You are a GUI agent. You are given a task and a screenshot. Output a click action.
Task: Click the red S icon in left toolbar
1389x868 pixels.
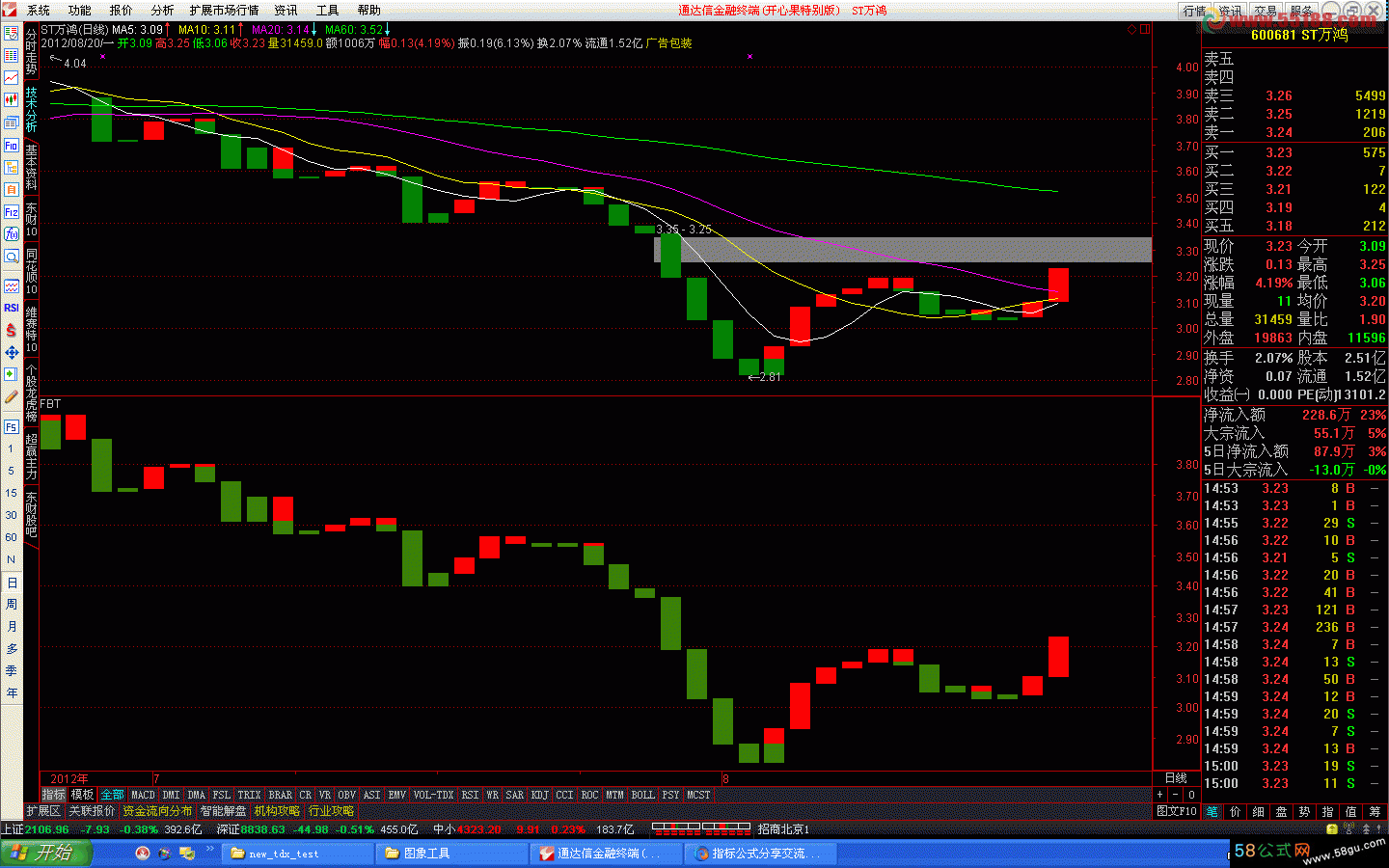click(12, 330)
